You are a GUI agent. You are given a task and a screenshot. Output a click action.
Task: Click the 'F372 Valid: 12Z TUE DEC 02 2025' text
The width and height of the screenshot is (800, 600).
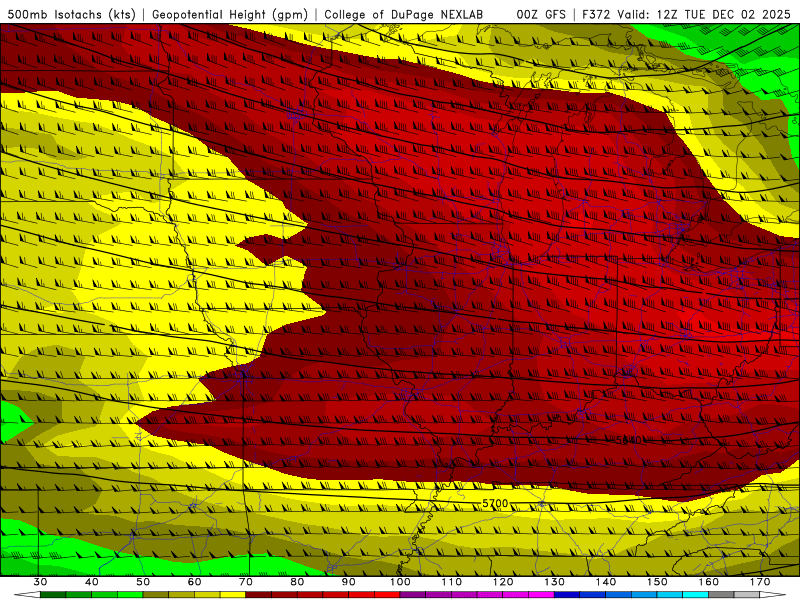click(x=686, y=15)
